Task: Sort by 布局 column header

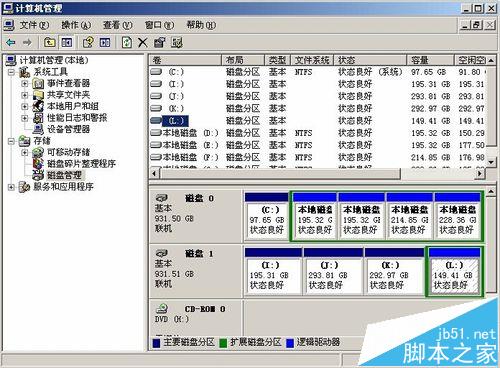Action: (243, 60)
